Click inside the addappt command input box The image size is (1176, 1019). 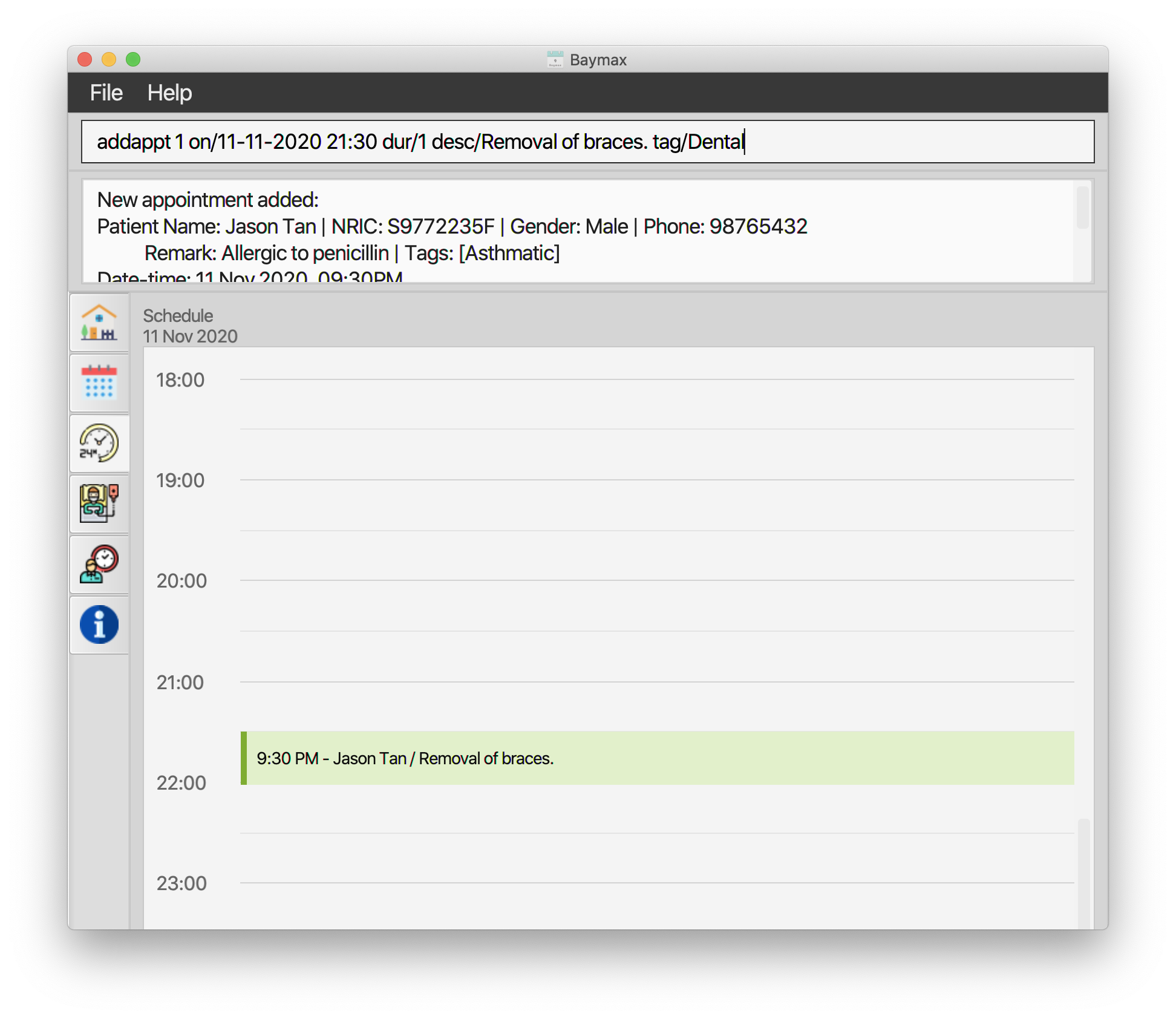[587, 142]
